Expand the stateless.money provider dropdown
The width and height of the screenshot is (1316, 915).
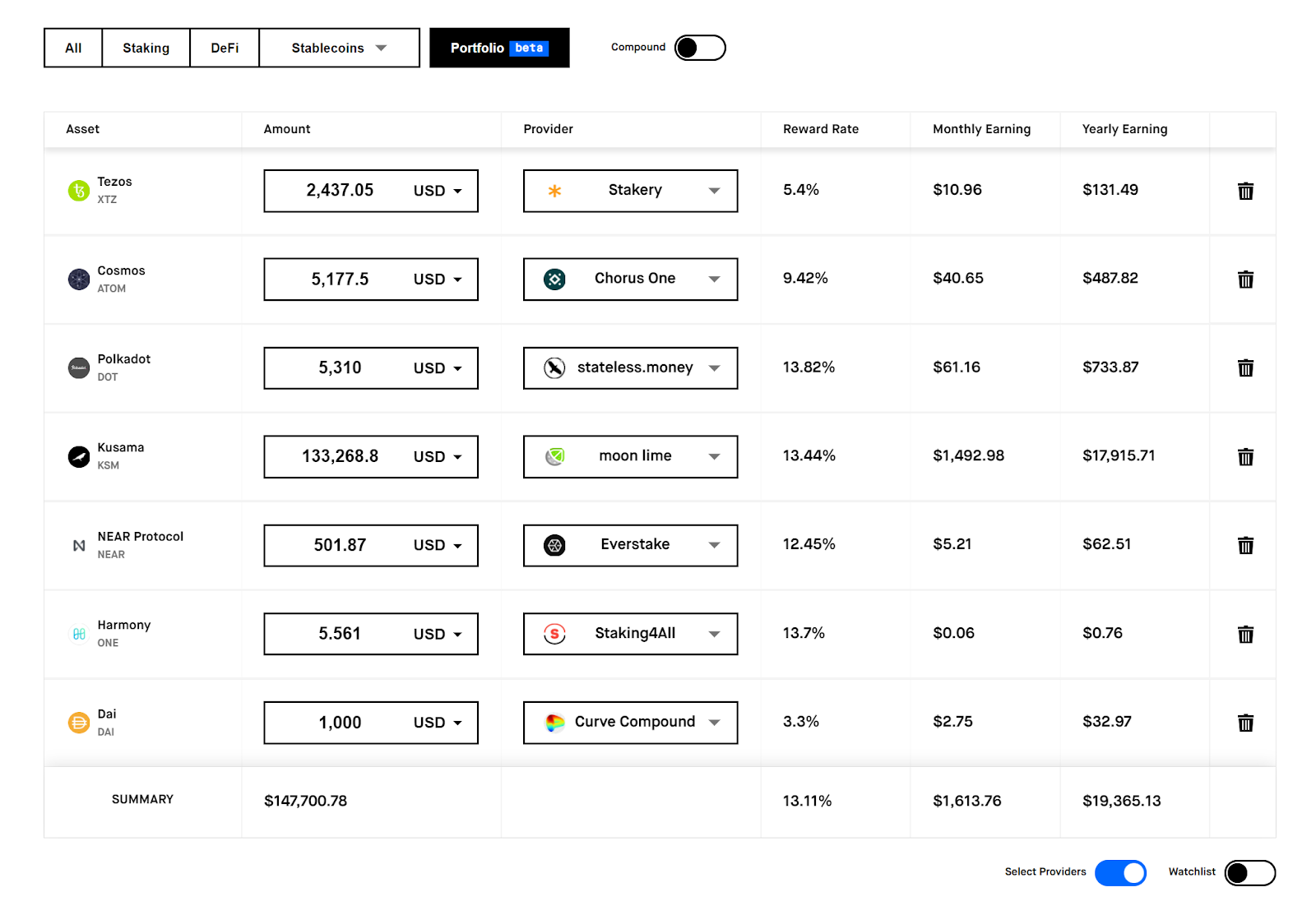pos(631,367)
